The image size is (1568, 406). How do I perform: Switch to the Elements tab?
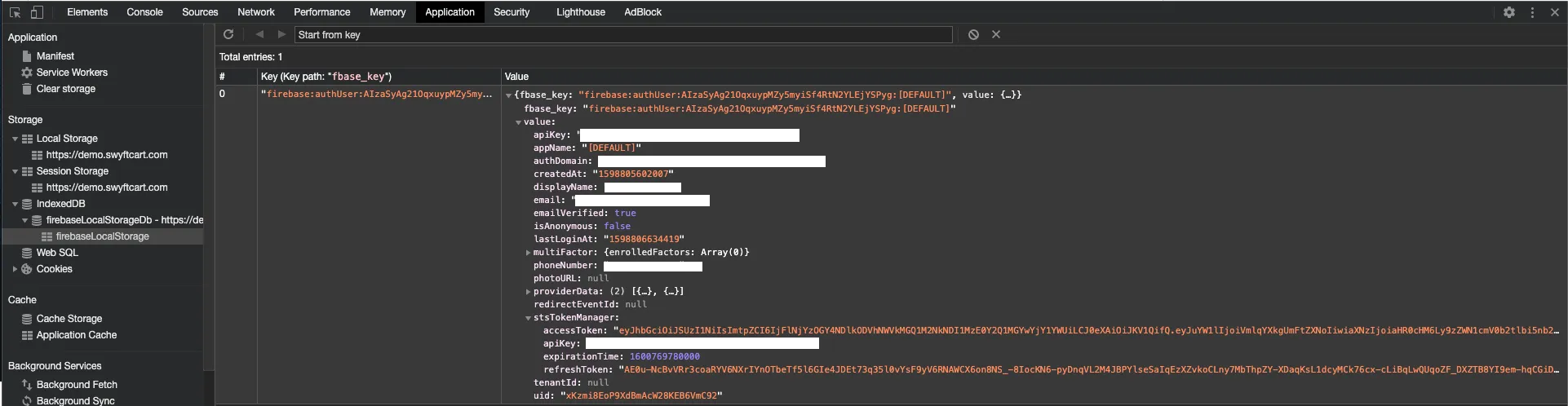tap(87, 12)
